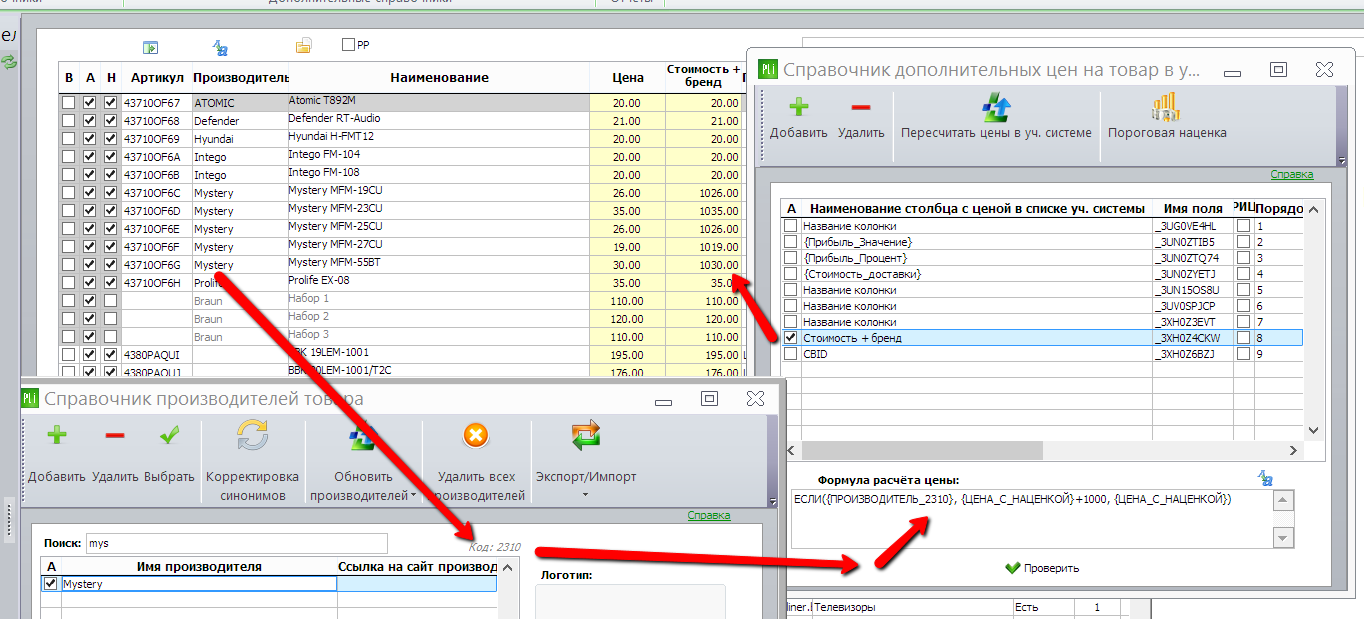Click Удалить всех производителей orange X icon
Image resolution: width=1364 pixels, height=619 pixels.
[476, 435]
